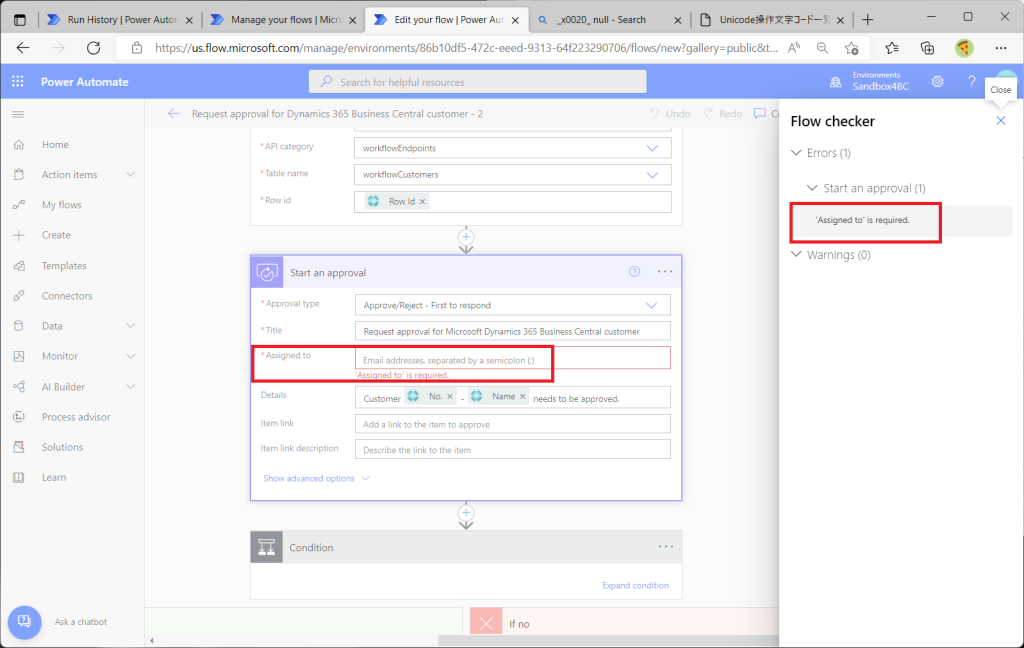Open the Environments Sandbox4BC picker
Image resolution: width=1024 pixels, height=648 pixels.
coord(869,81)
